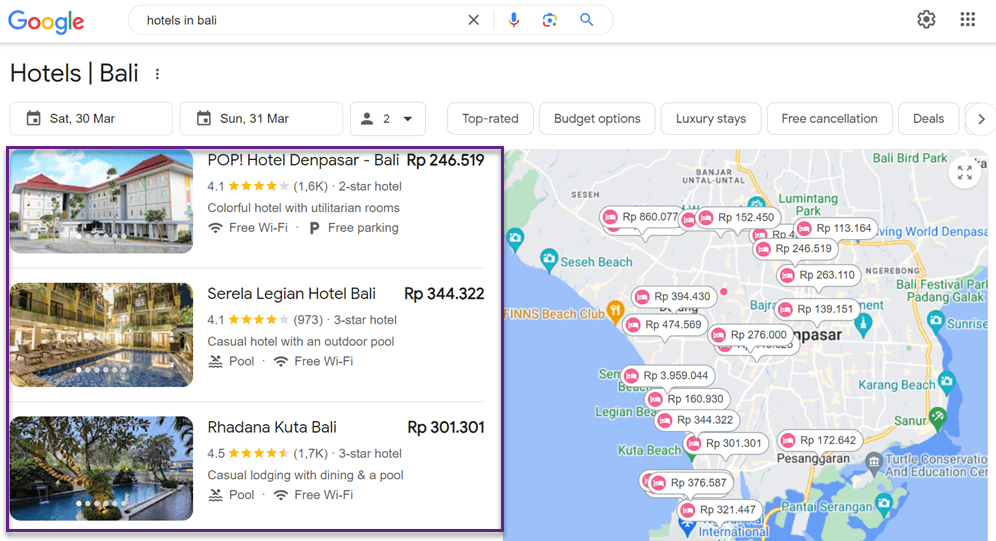The width and height of the screenshot is (996, 541).
Task: Click the Rp 394.430 map pin
Action: click(674, 297)
